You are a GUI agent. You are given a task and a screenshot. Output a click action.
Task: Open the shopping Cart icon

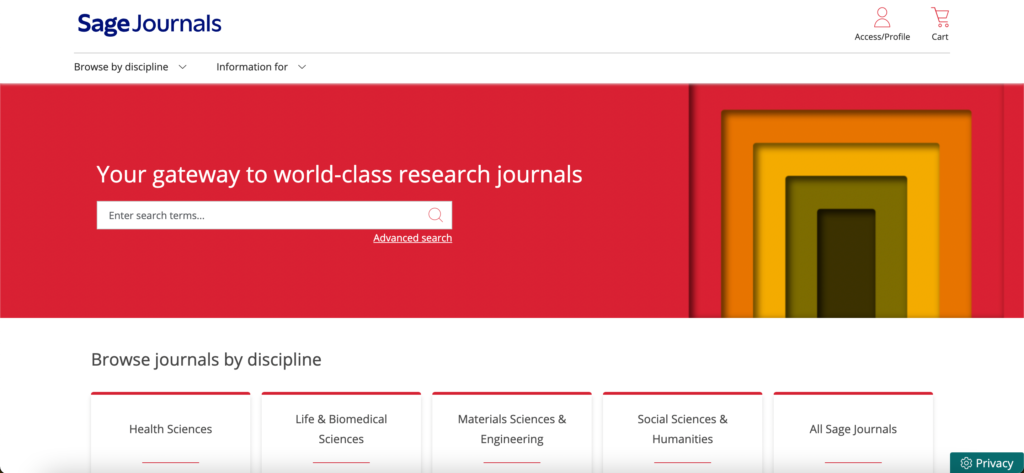pos(940,17)
